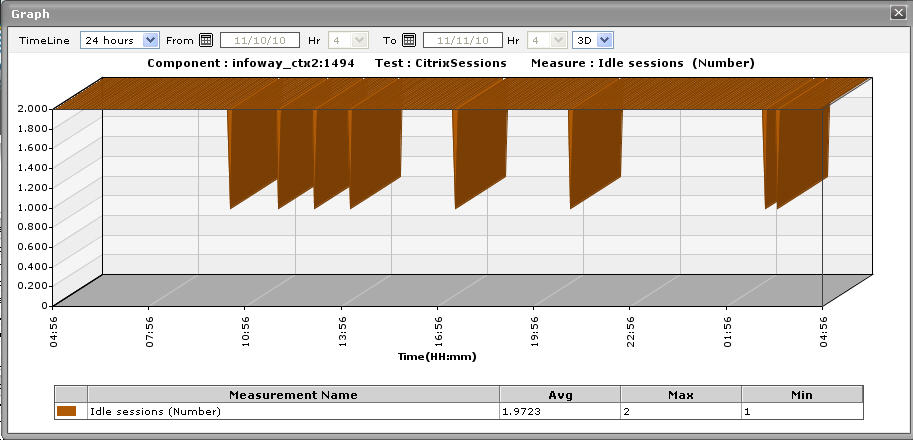Click the To date field 11/11/10
The height and width of the screenshot is (440, 913).
tap(462, 40)
